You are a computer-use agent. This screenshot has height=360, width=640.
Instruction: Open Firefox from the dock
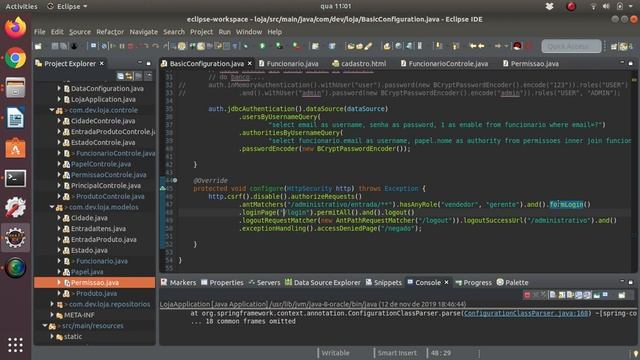click(16, 28)
